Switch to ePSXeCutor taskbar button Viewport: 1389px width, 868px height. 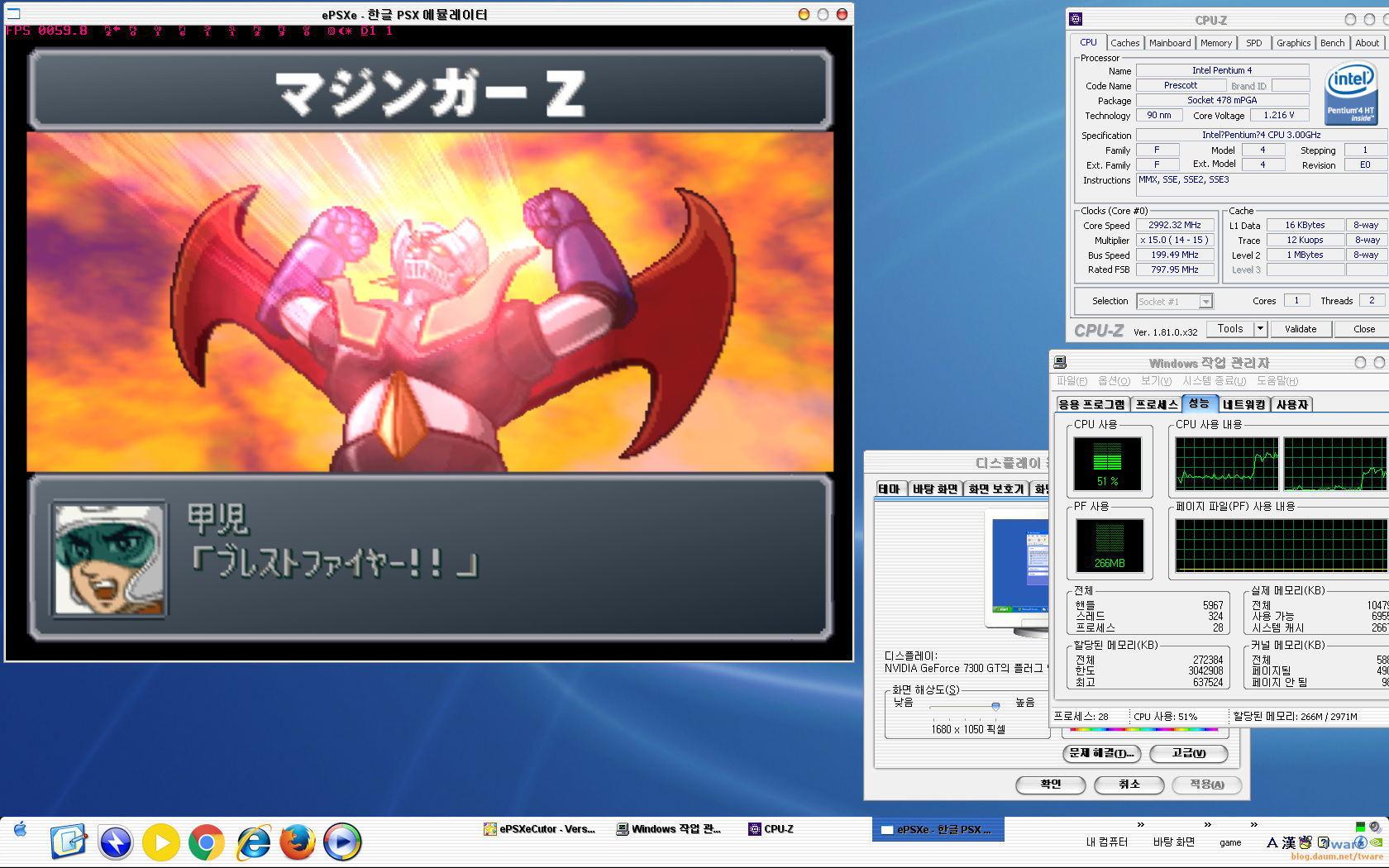[x=539, y=829]
